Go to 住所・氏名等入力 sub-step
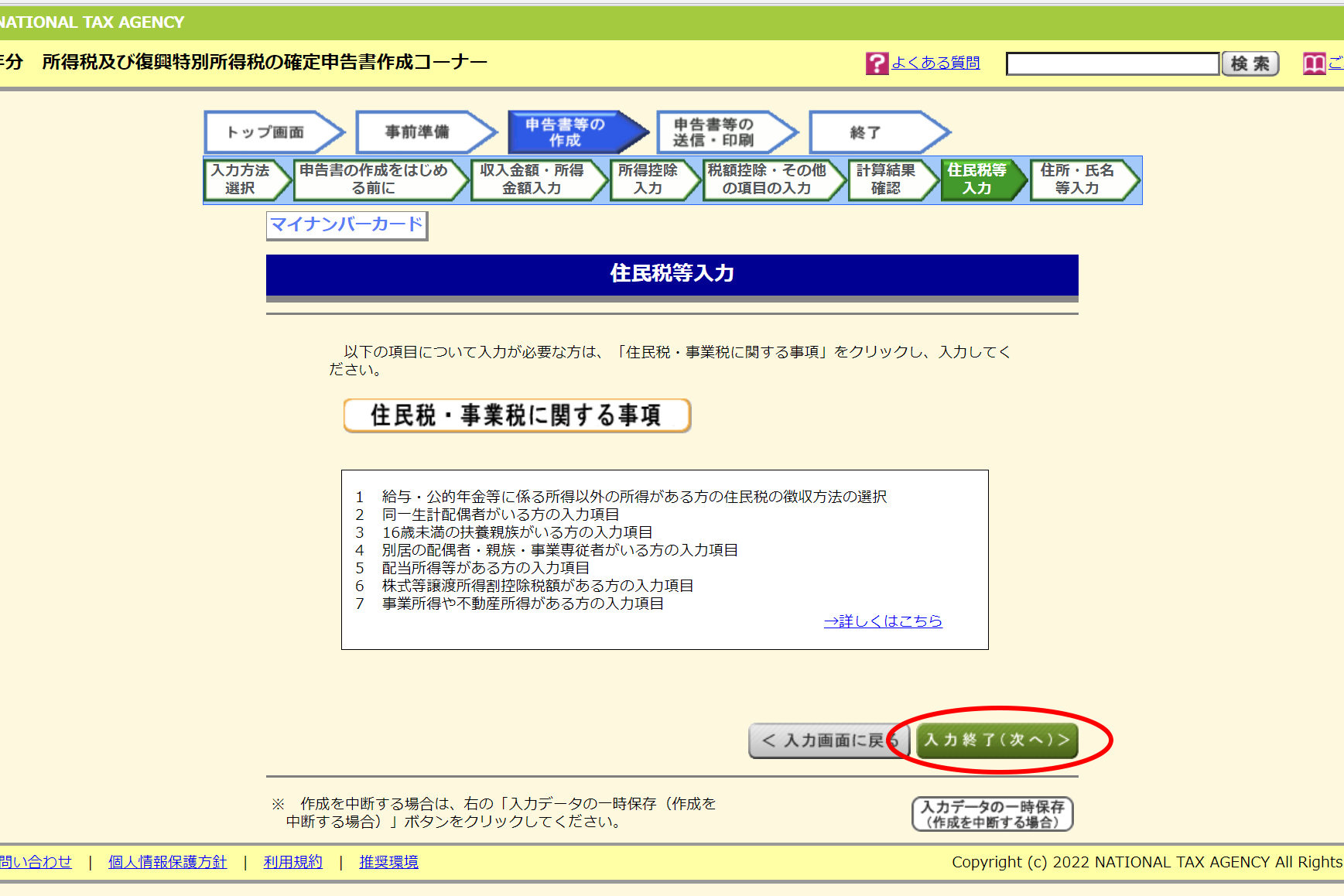 pyautogui.click(x=1085, y=180)
